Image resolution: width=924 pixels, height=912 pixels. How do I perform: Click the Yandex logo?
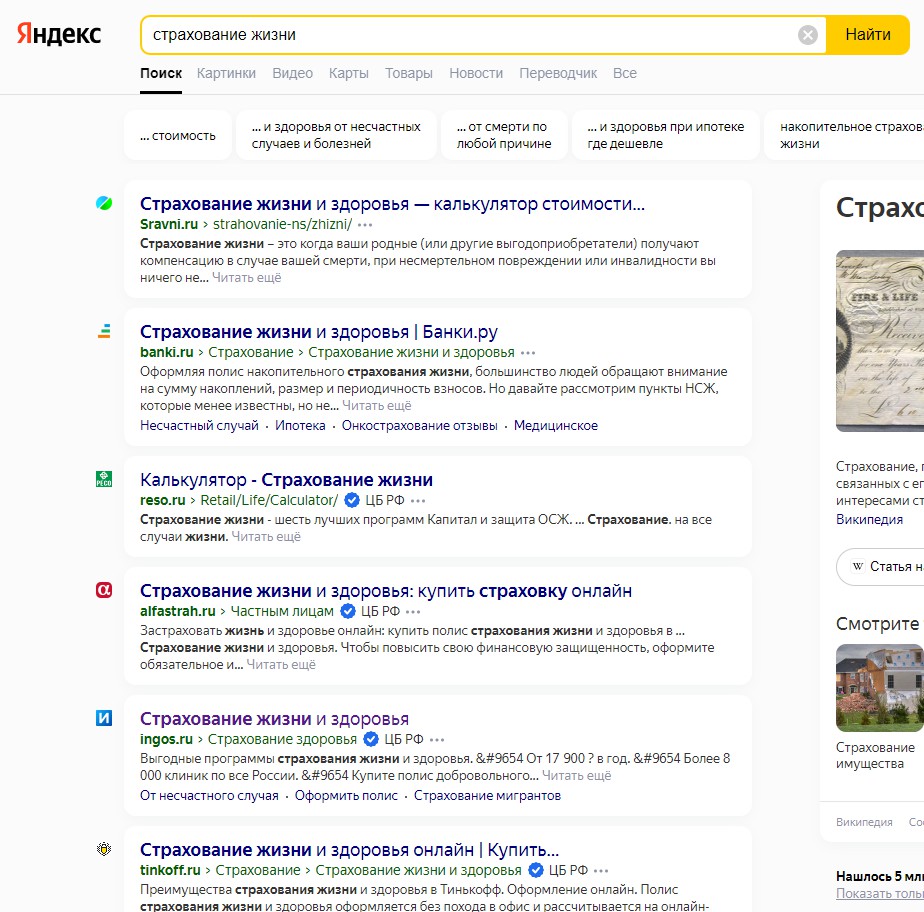pos(59,34)
